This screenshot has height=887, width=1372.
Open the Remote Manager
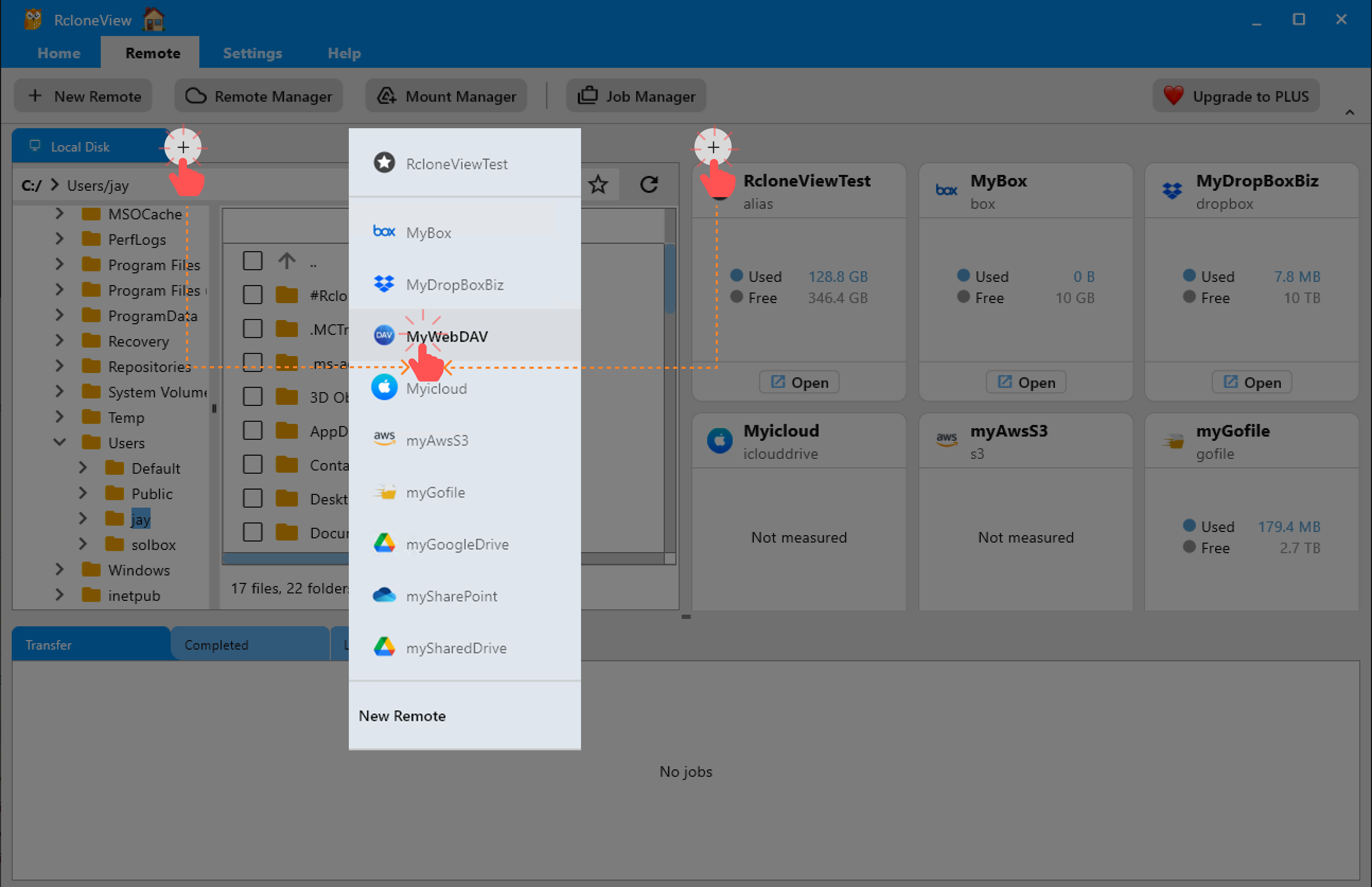[x=259, y=95]
